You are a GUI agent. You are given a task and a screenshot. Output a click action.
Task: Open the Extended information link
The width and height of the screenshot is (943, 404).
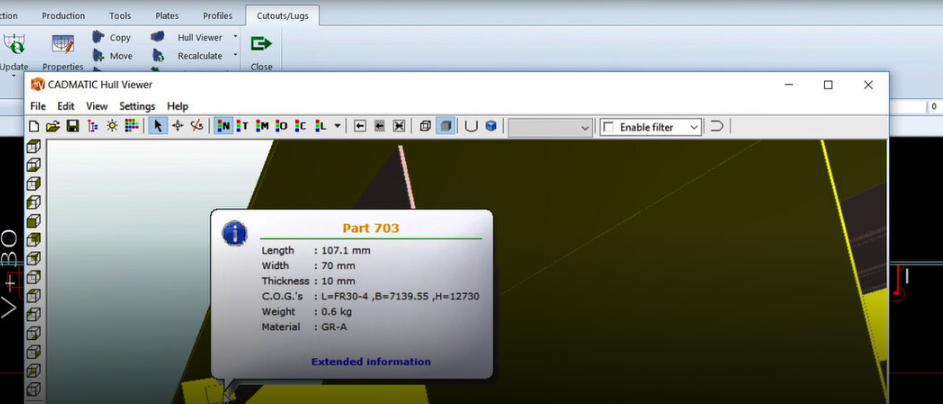370,362
